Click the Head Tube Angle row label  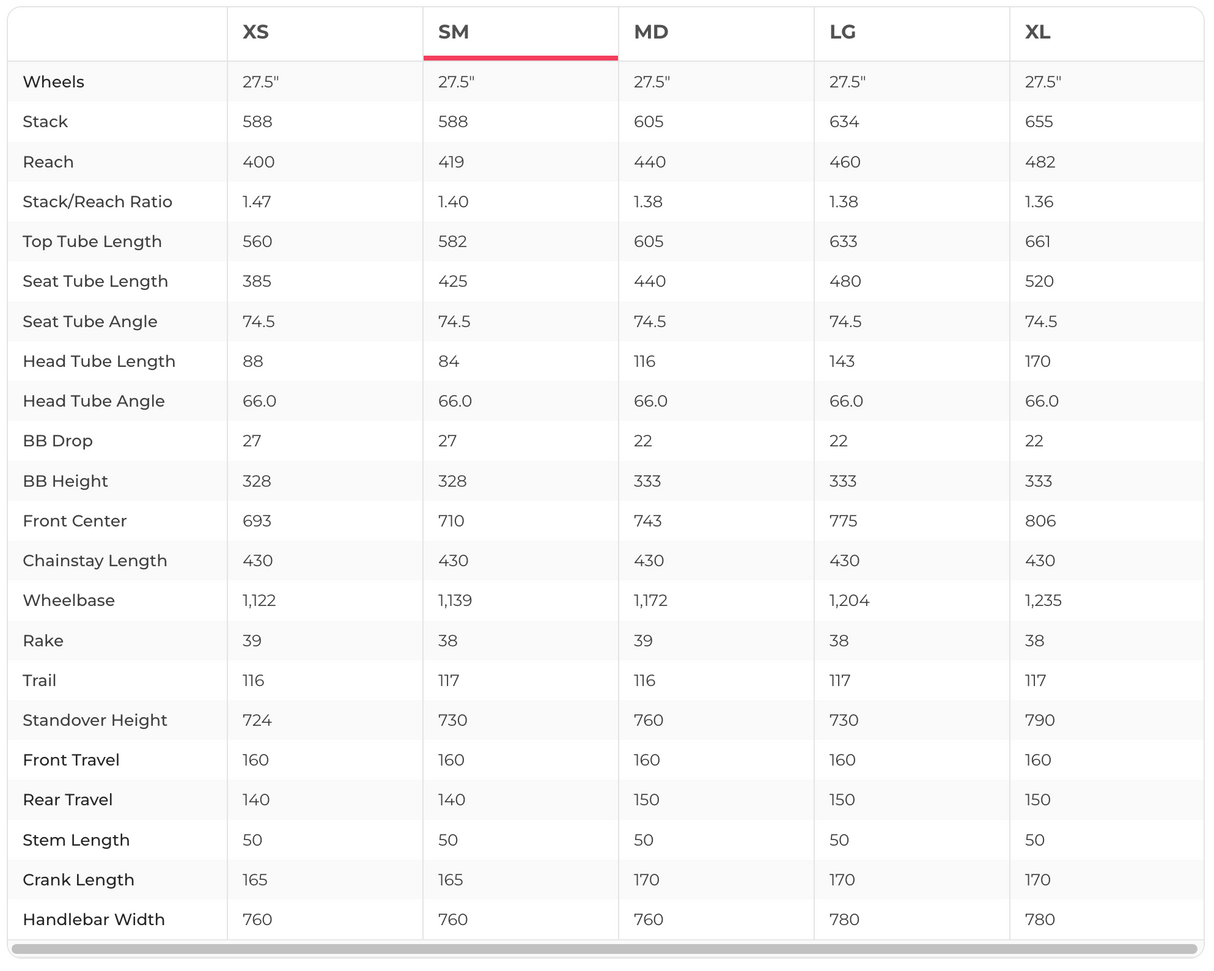(93, 402)
